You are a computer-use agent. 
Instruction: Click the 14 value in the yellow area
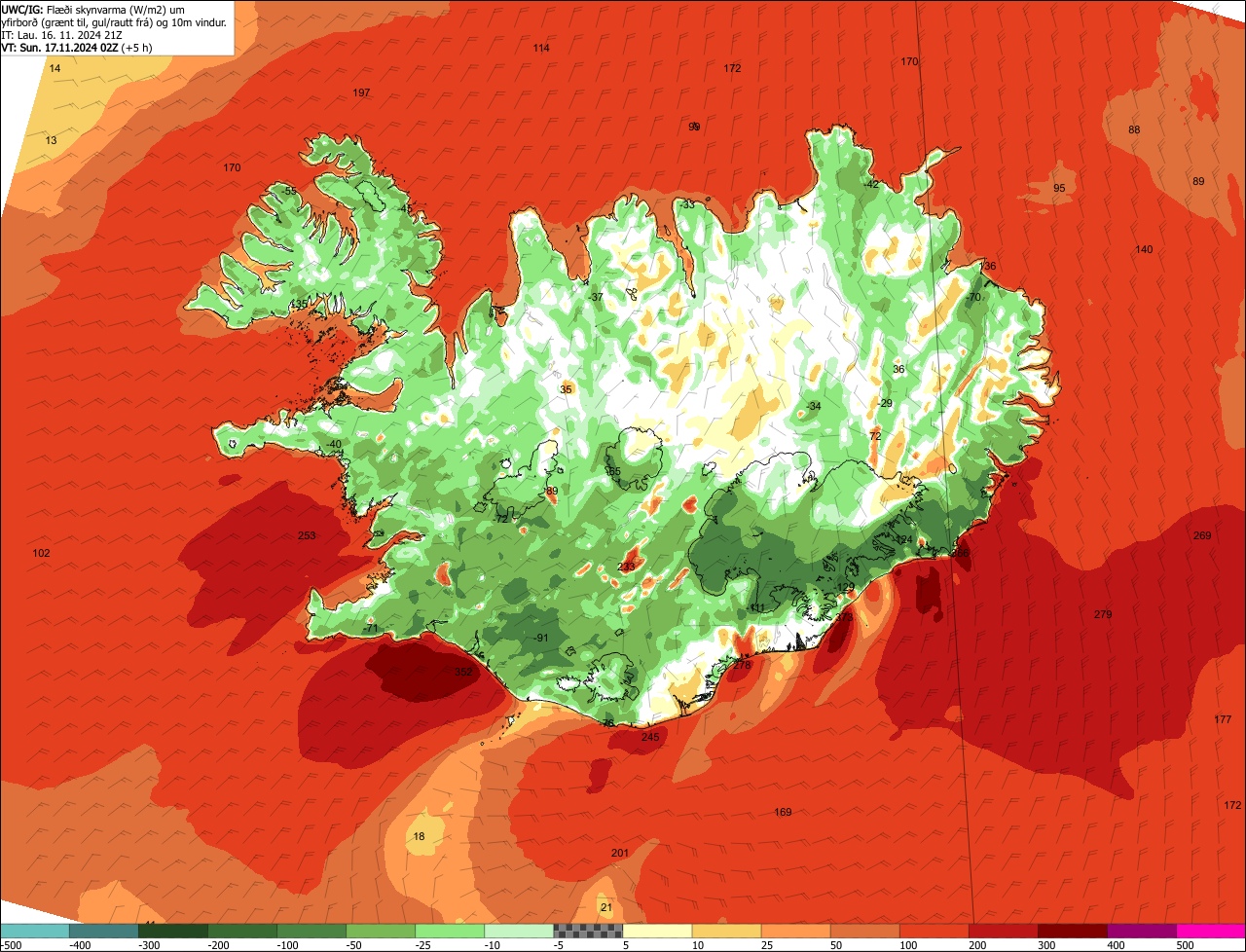[55, 68]
